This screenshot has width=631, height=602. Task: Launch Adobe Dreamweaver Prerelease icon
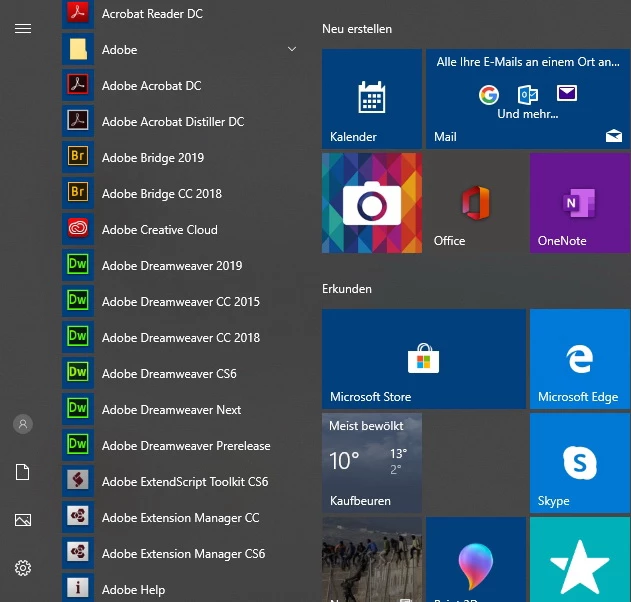78,445
